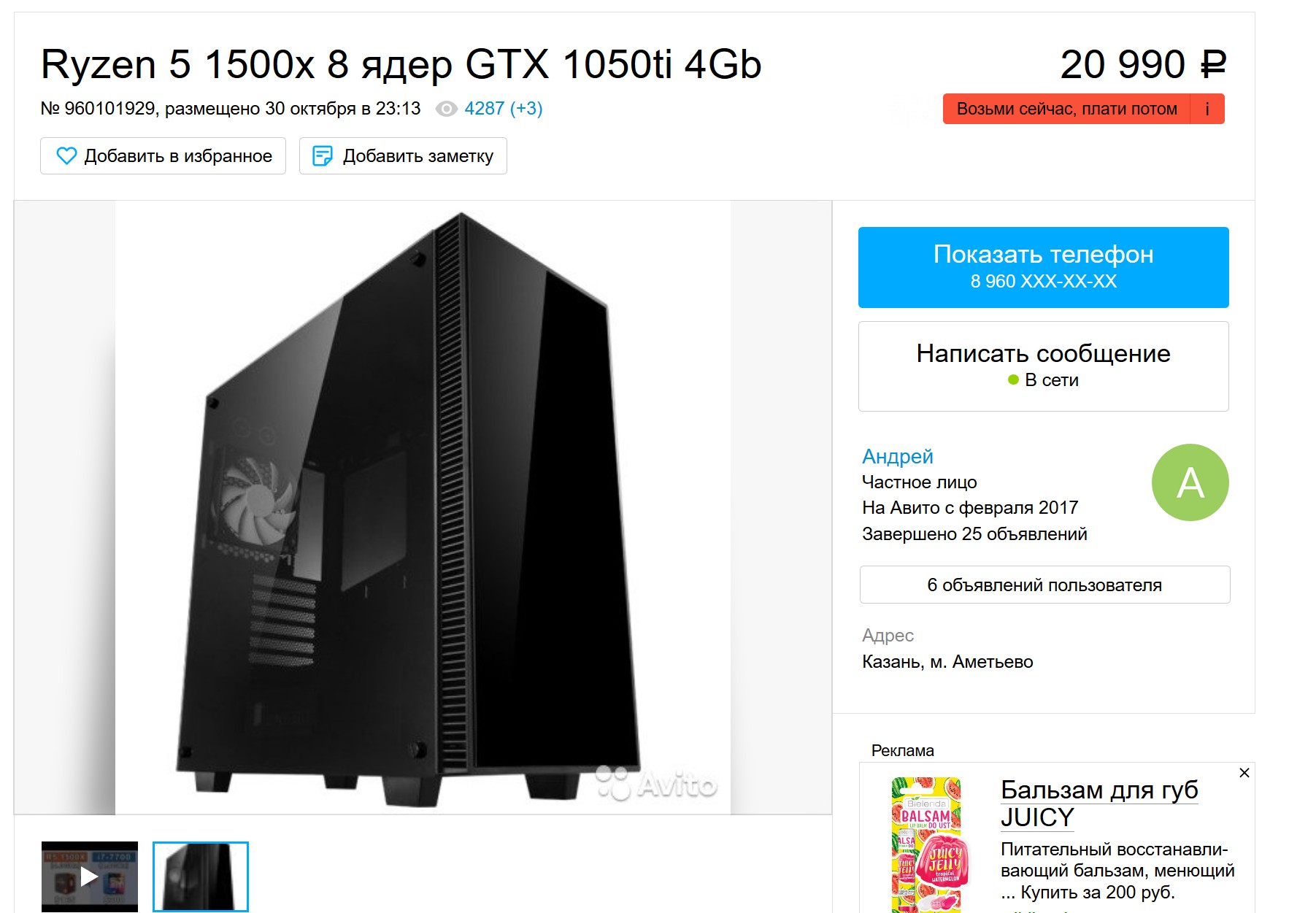Show the seller's phone number
Image resolution: width=1316 pixels, height=913 pixels.
(x=1043, y=267)
